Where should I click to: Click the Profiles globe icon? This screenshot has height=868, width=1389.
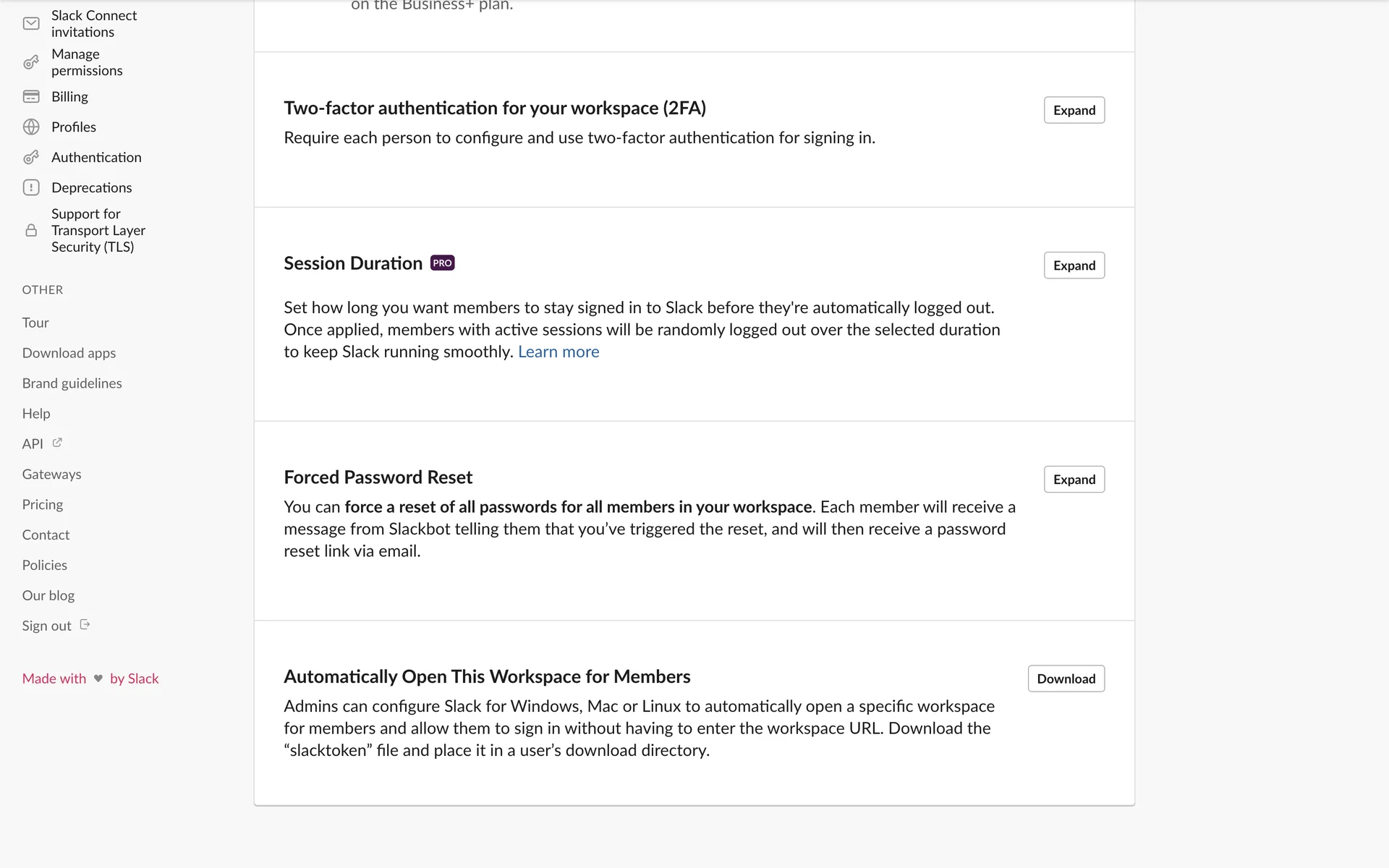(x=31, y=127)
